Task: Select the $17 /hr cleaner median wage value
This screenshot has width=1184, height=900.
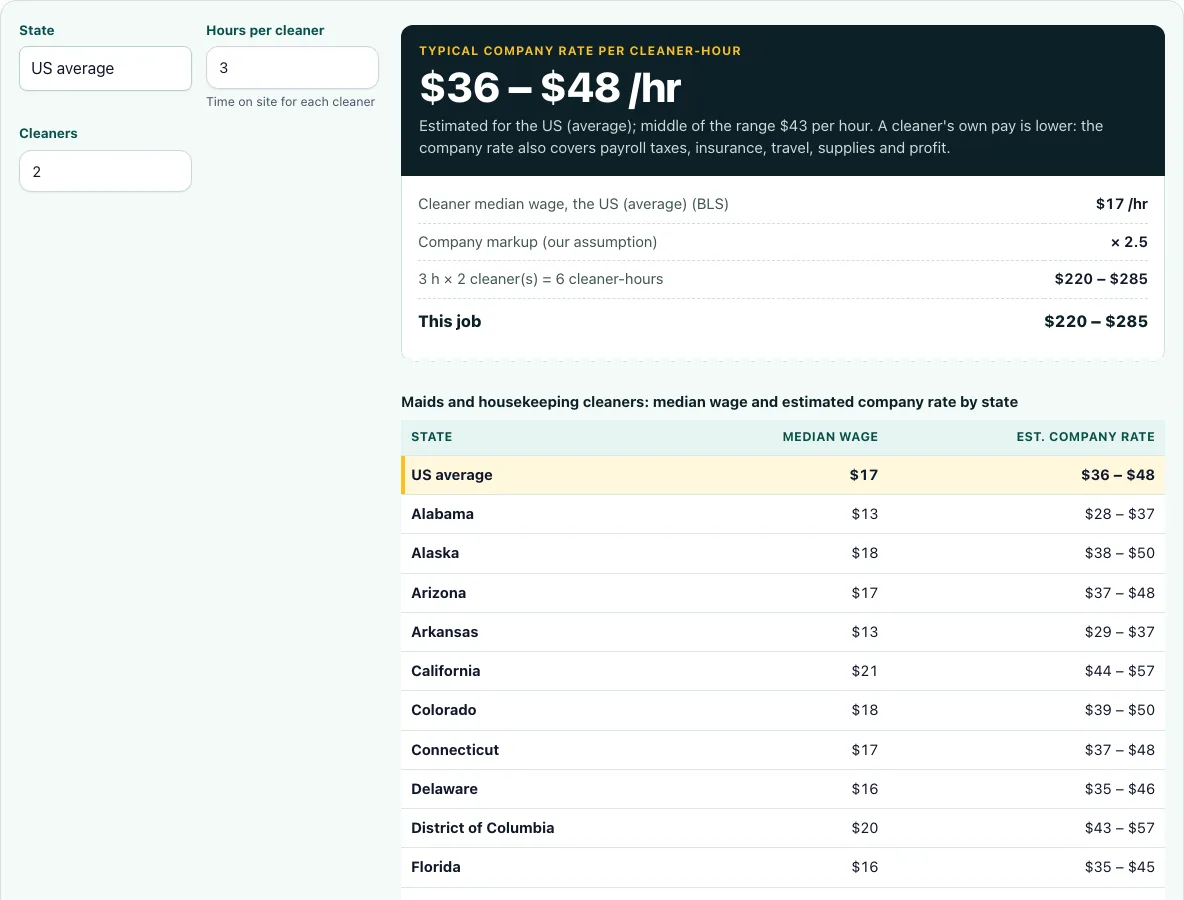Action: pyautogui.click(x=1121, y=204)
